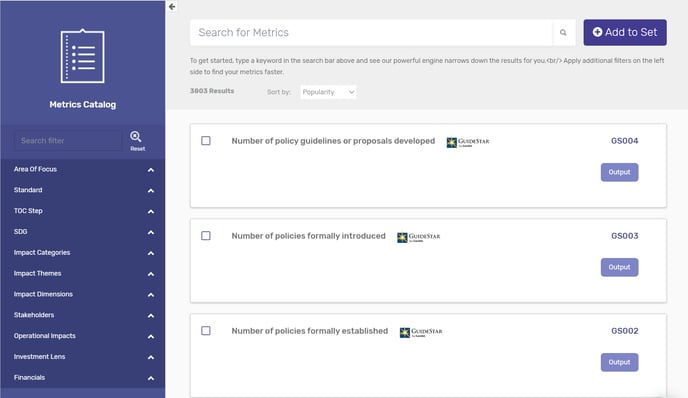
Task: Click the Metrics Catalog clipboard icon
Action: (82, 56)
